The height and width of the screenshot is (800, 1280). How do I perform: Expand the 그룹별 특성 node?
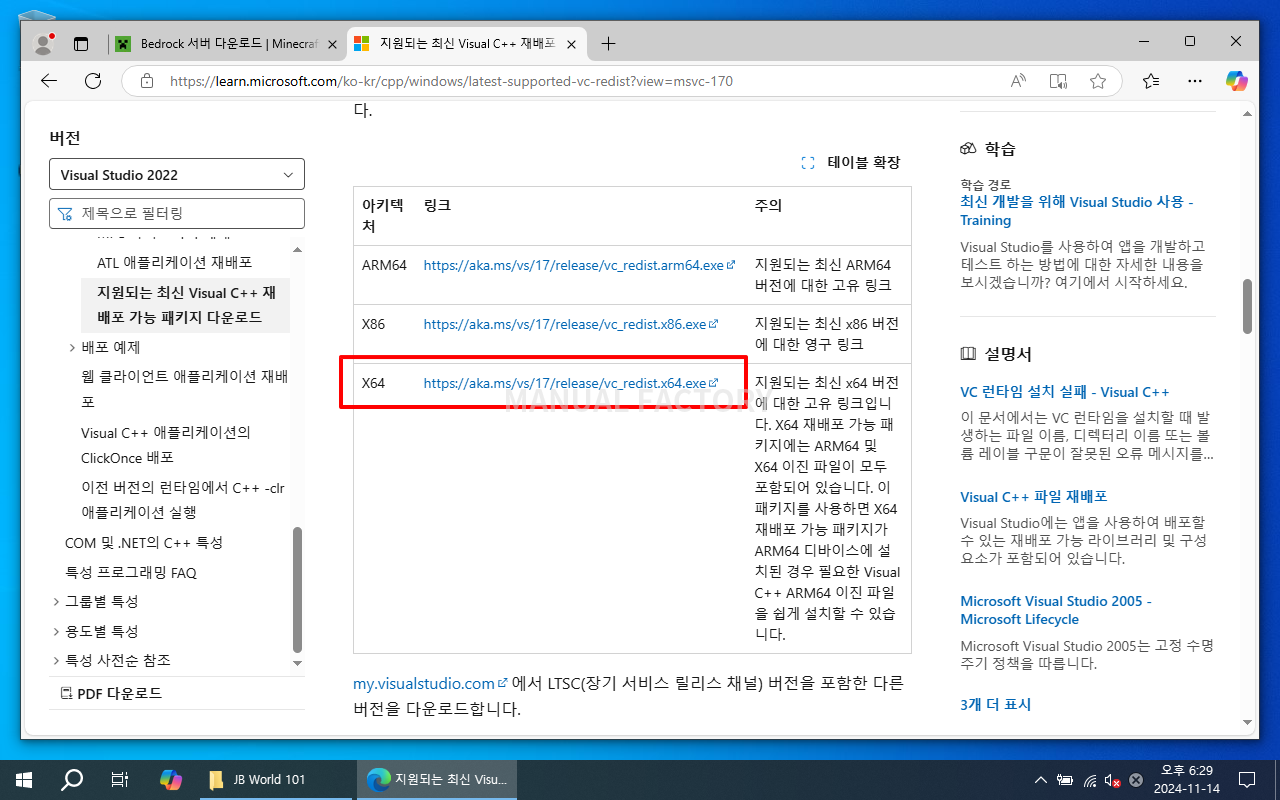pyautogui.click(x=57, y=602)
